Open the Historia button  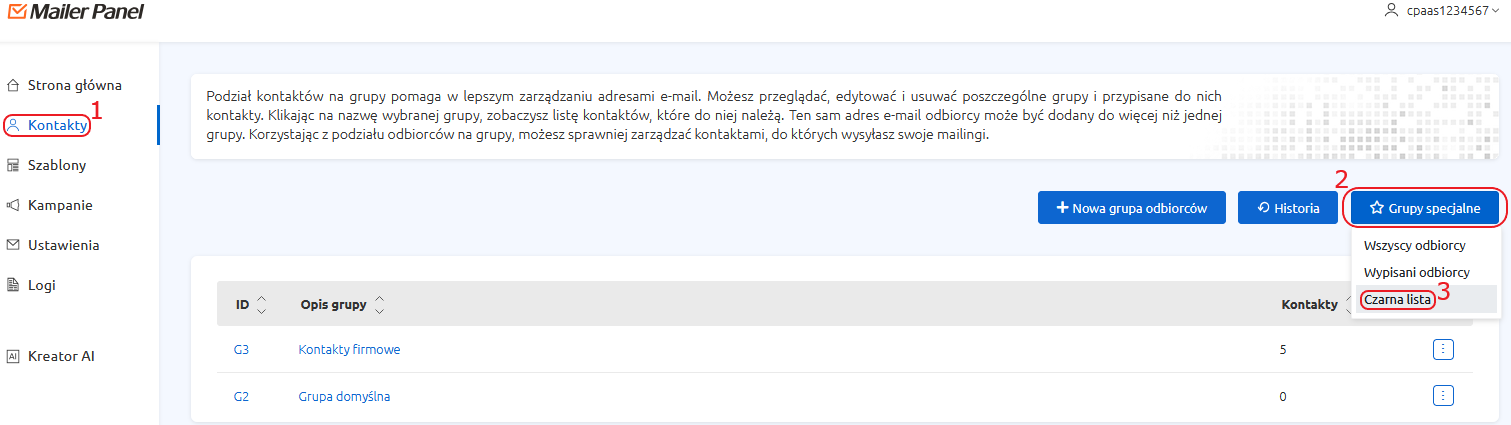1288,208
